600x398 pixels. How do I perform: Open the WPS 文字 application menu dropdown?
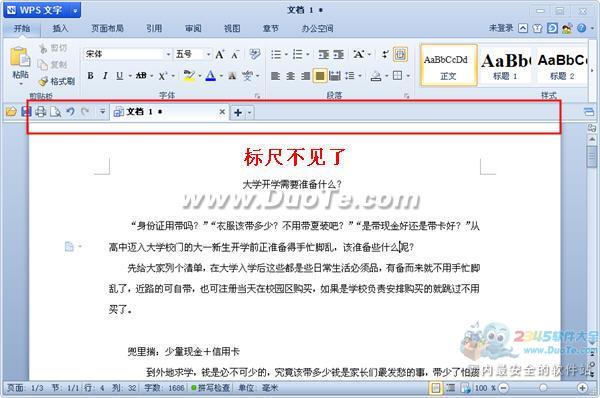[x=75, y=11]
